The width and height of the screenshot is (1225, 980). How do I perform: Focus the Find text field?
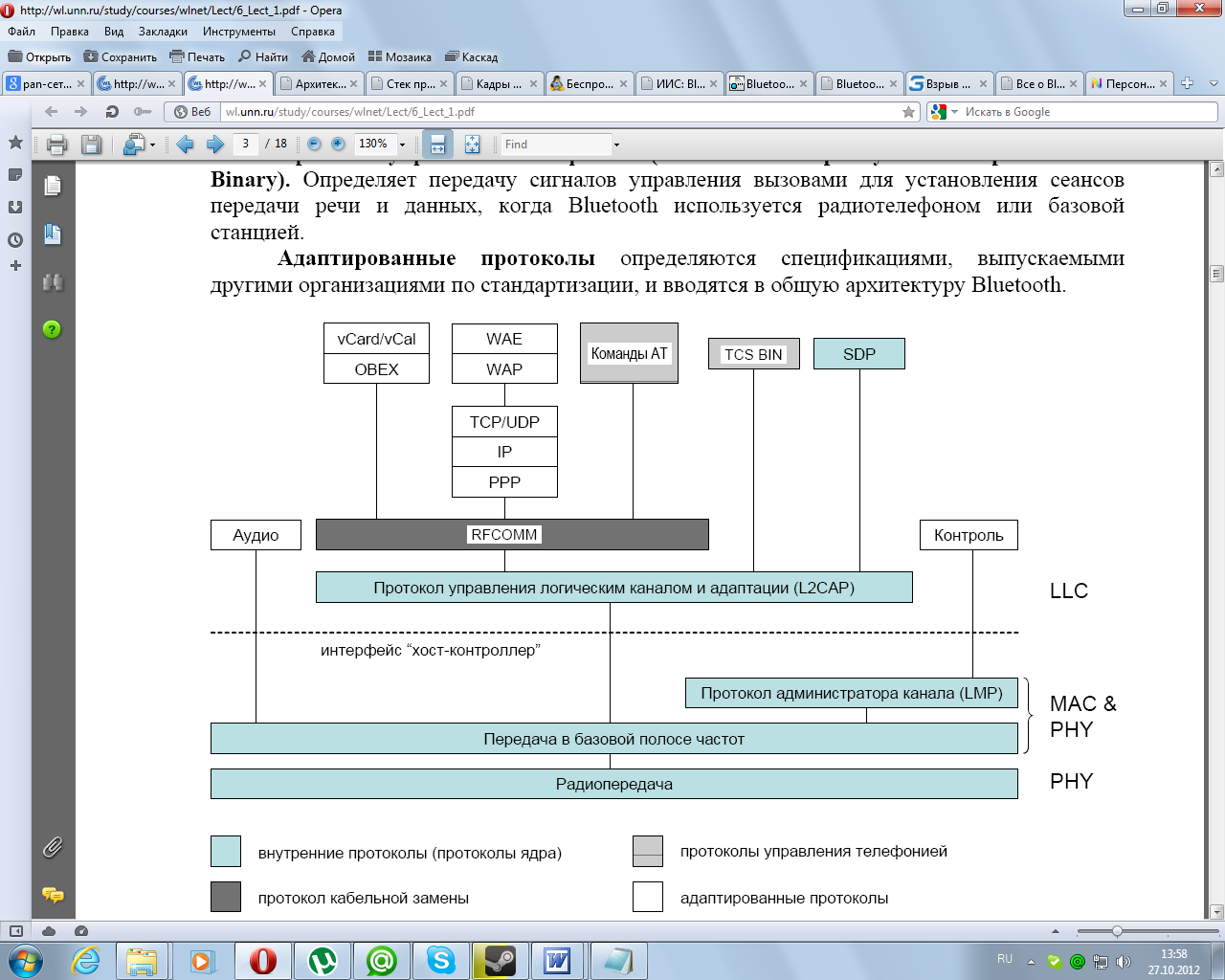tap(556, 145)
